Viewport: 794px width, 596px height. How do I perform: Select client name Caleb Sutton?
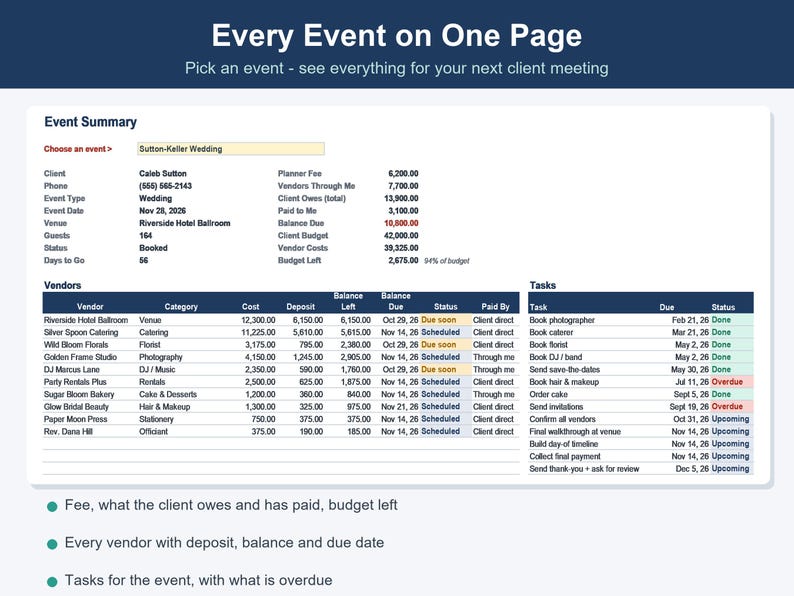point(163,173)
